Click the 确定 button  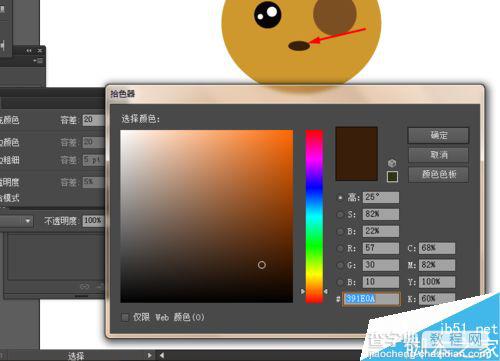(438, 135)
